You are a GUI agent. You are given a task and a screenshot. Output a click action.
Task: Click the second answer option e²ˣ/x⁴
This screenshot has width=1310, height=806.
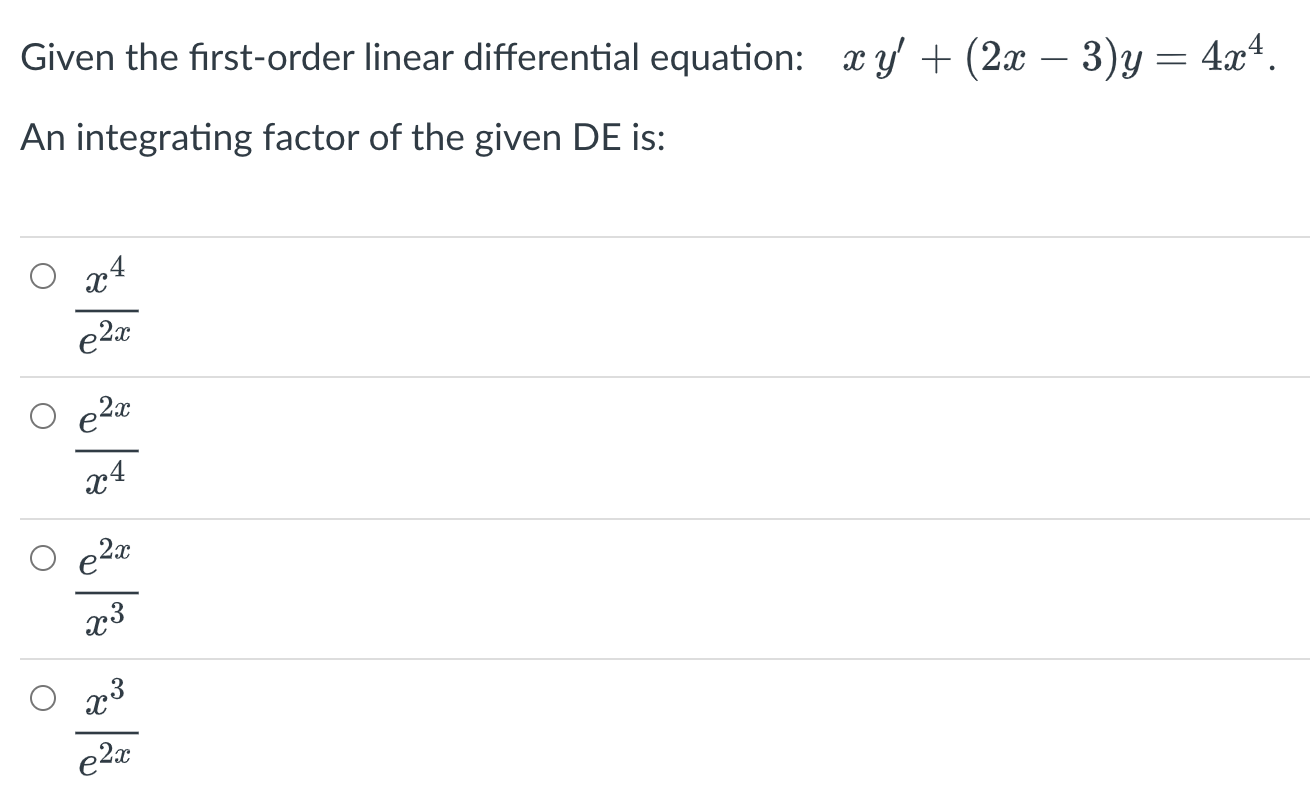105,445
